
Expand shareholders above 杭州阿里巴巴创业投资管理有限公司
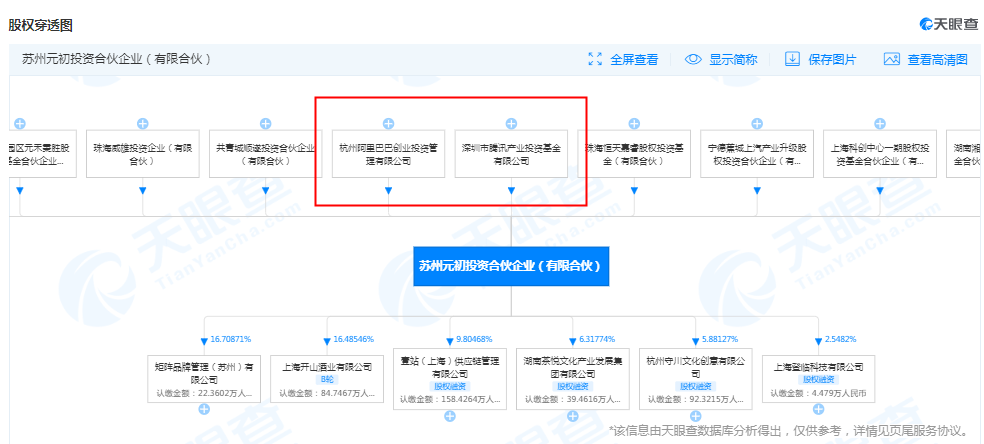388,124
